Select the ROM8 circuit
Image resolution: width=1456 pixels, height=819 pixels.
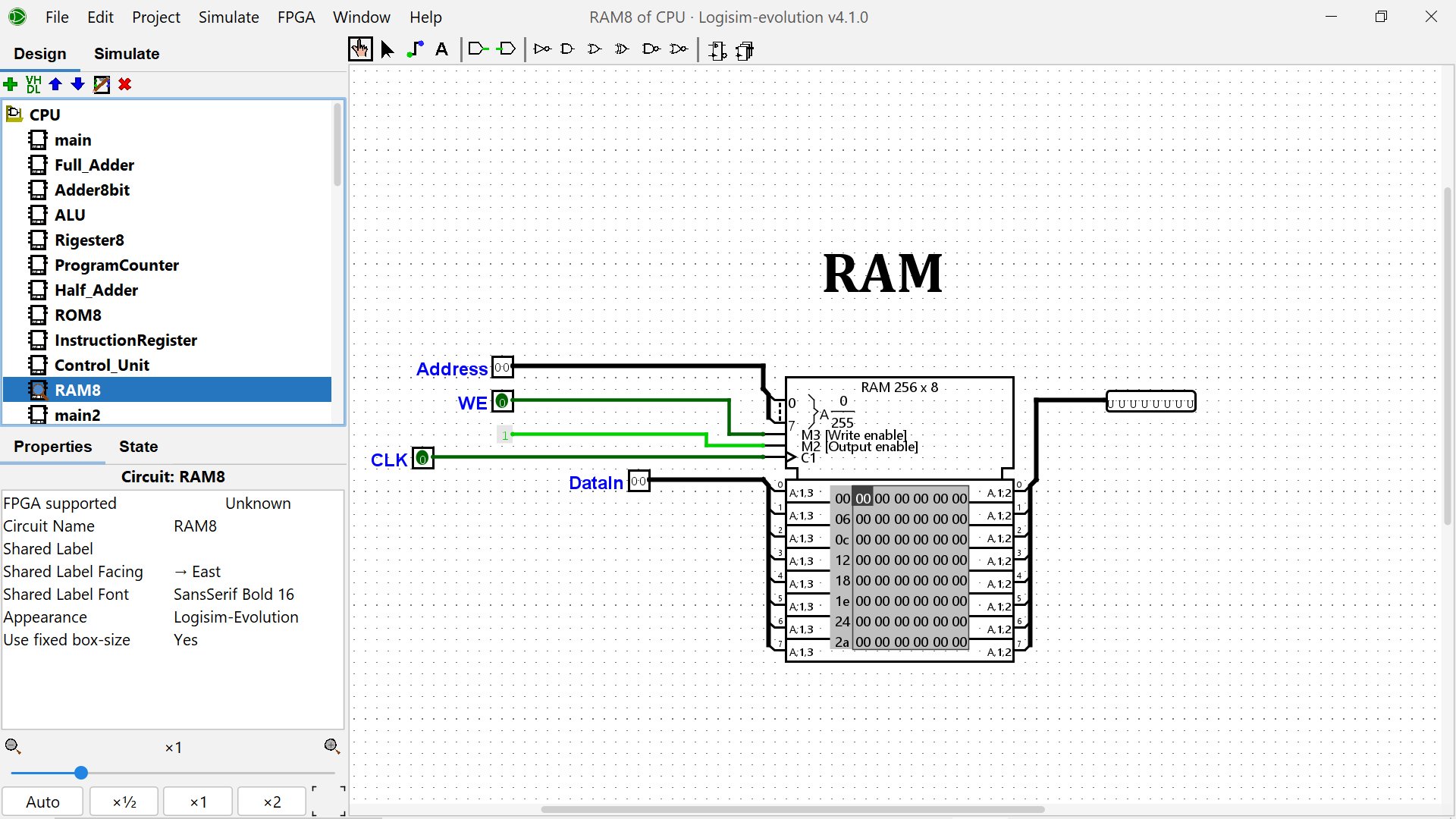tap(78, 315)
